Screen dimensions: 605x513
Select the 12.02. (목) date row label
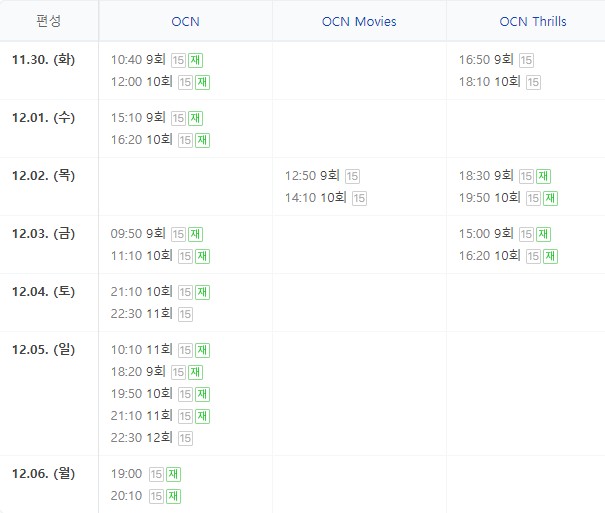click(x=43, y=176)
